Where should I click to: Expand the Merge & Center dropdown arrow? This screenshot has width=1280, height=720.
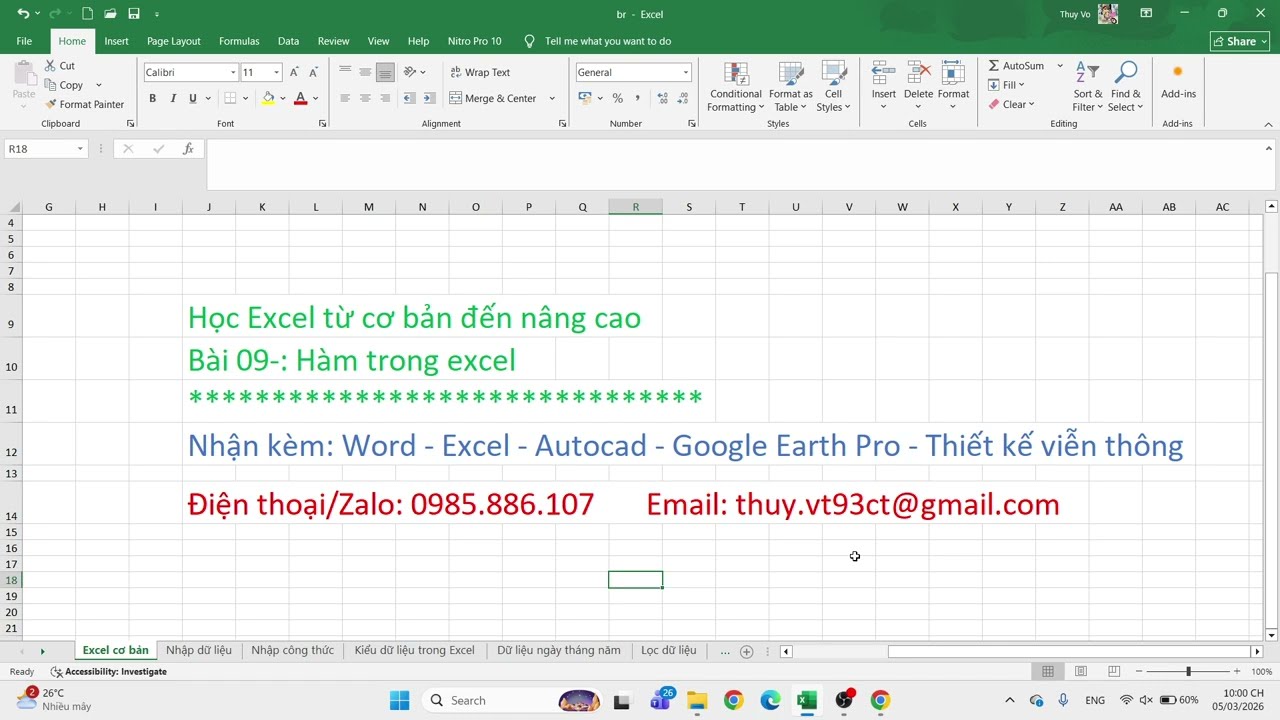point(551,98)
